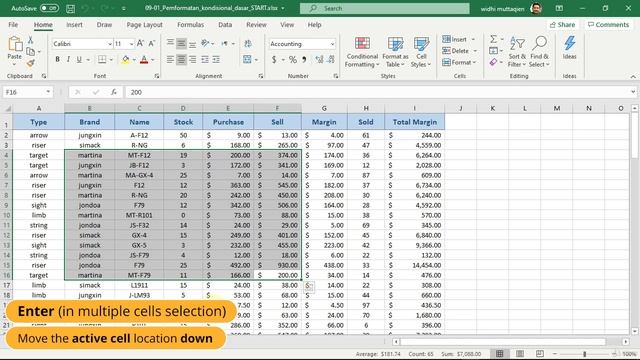Toggle align right button
This screenshot has height=360, width=640.
pos(192,60)
